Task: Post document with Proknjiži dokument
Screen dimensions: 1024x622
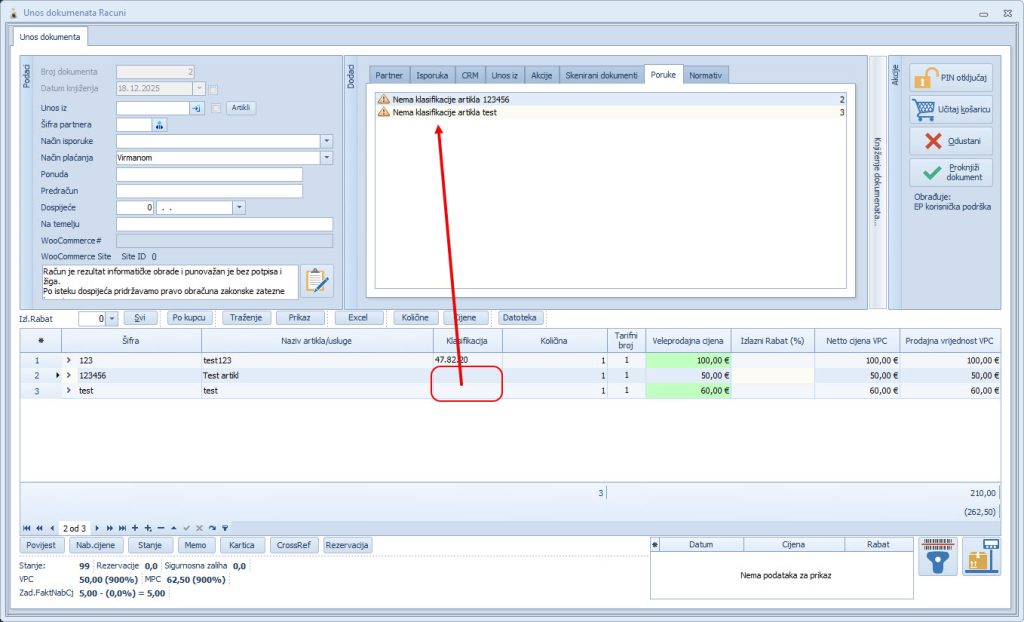Action: (x=951, y=172)
